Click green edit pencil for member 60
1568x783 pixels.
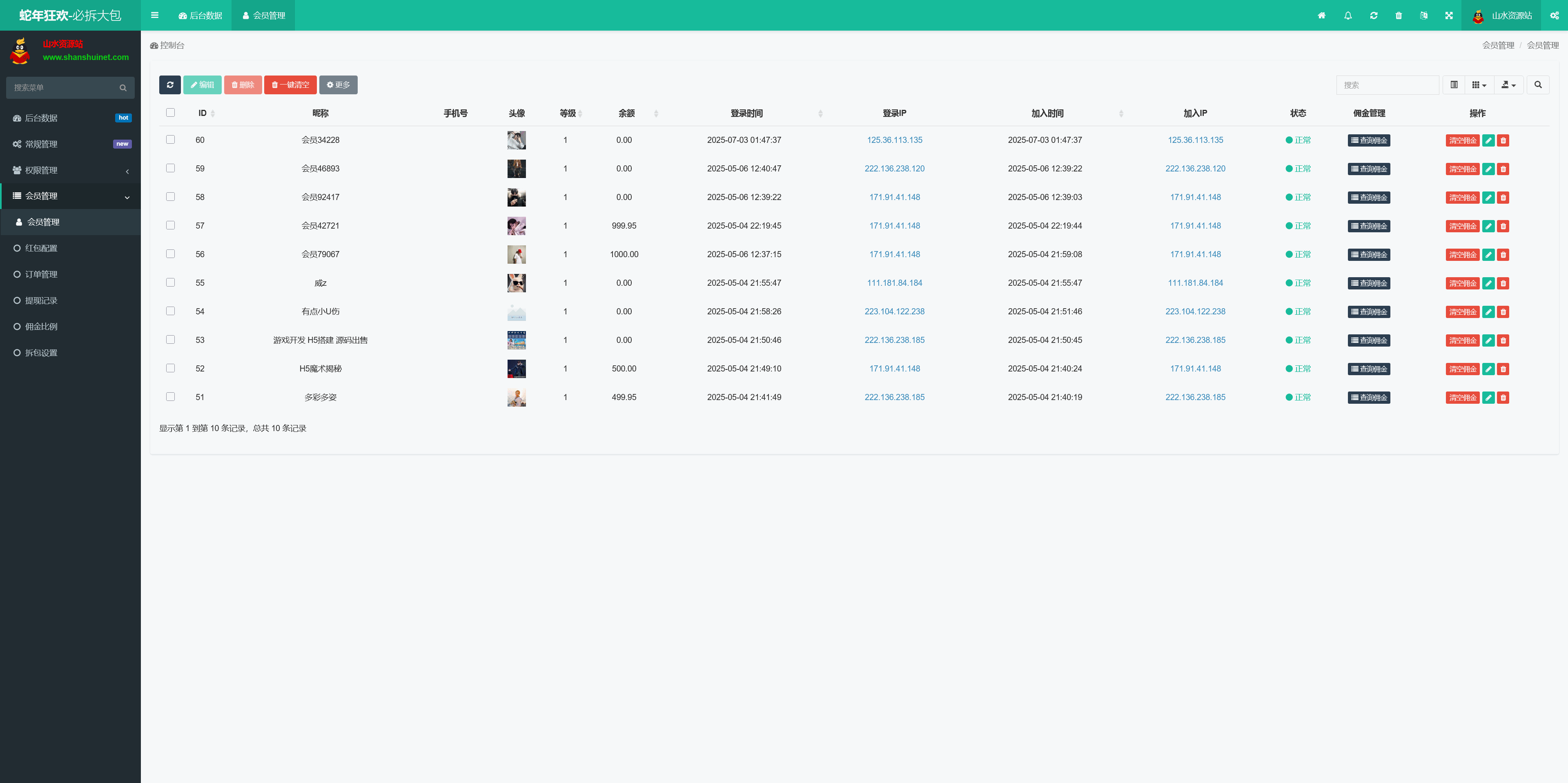[x=1488, y=140]
